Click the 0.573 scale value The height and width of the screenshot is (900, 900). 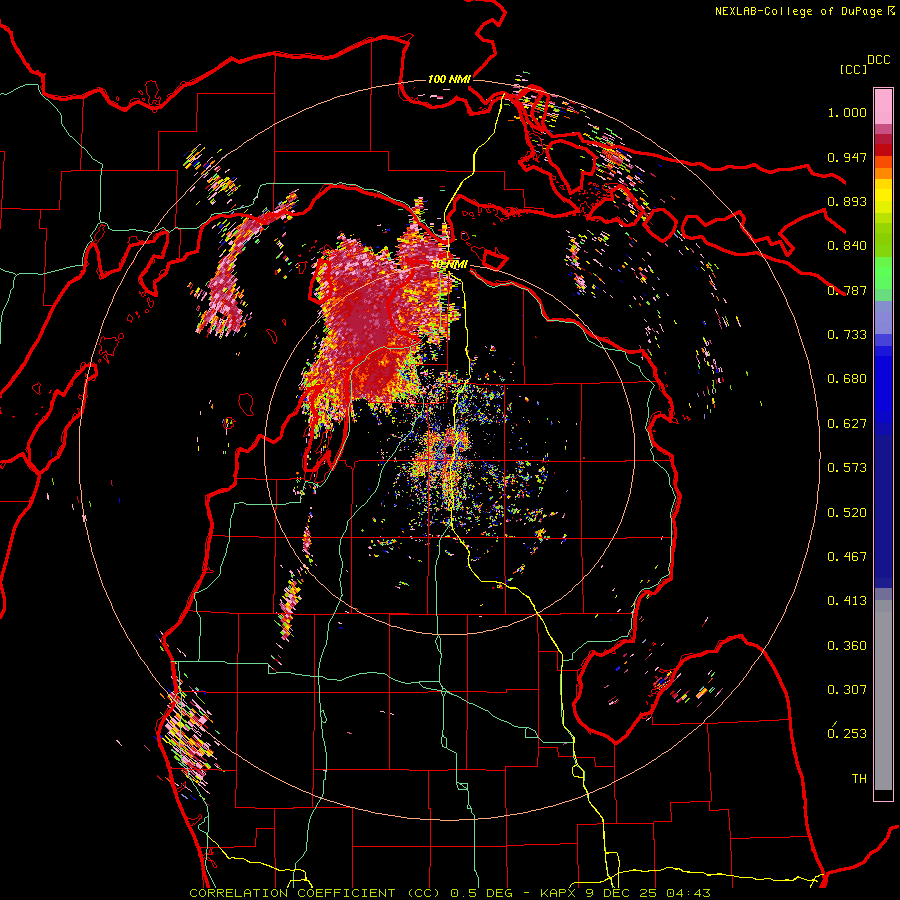pyautogui.click(x=847, y=468)
